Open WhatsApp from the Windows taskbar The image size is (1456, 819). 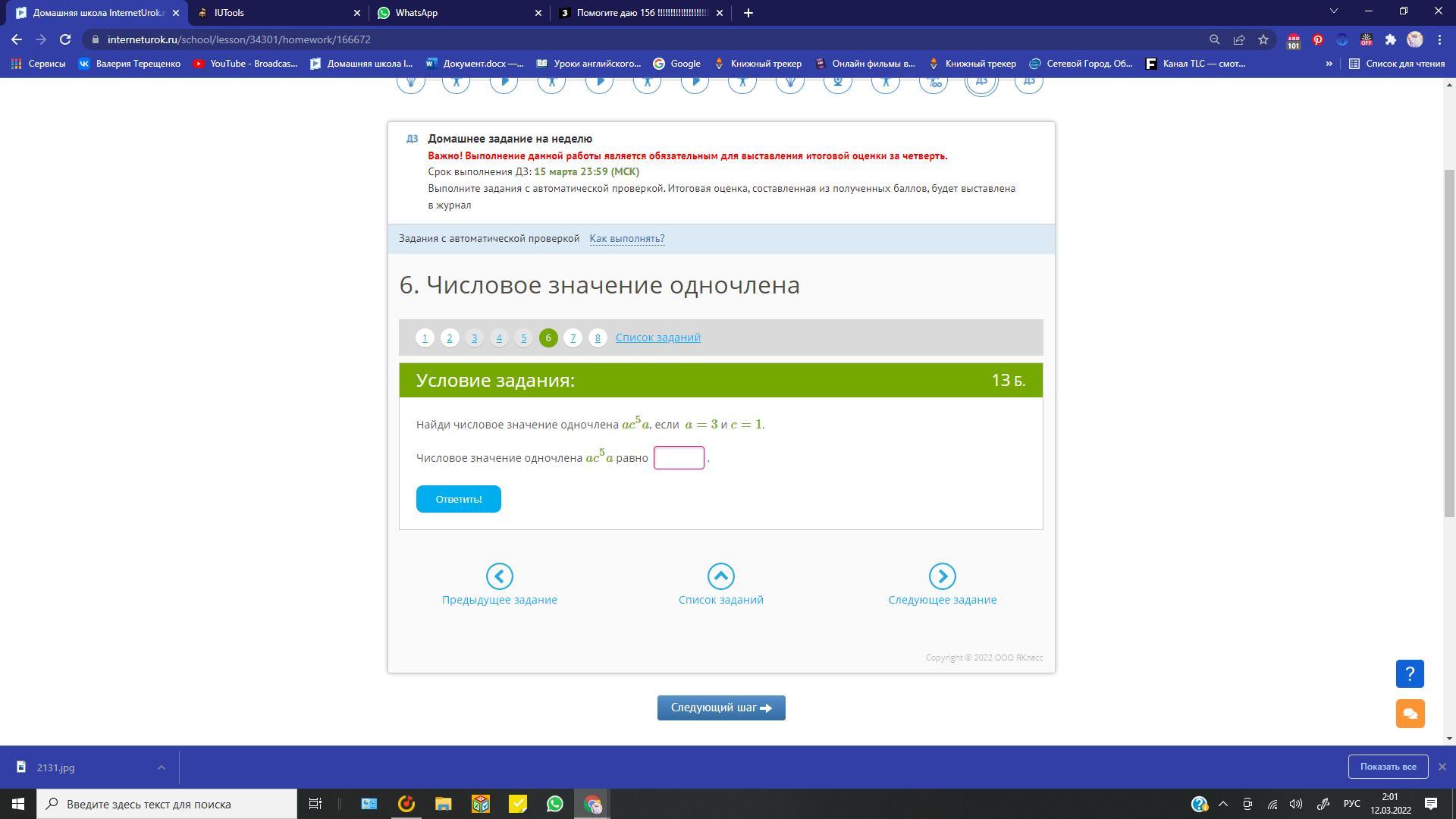[555, 804]
